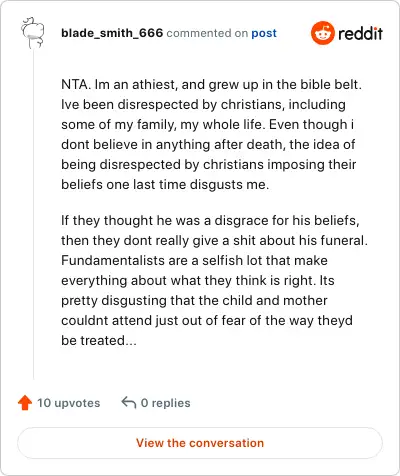
Task: Click the "NTA." verdict text
Action: [x=76, y=84]
